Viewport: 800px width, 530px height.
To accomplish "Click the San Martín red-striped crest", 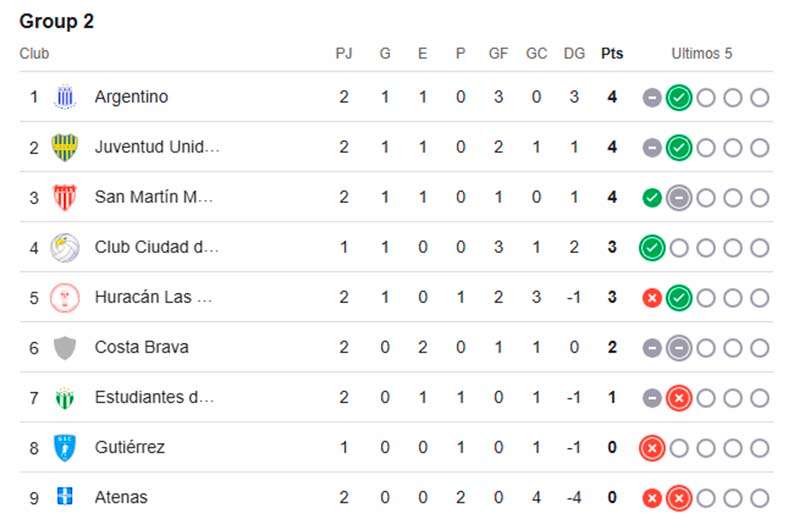I will pyautogui.click(x=65, y=197).
